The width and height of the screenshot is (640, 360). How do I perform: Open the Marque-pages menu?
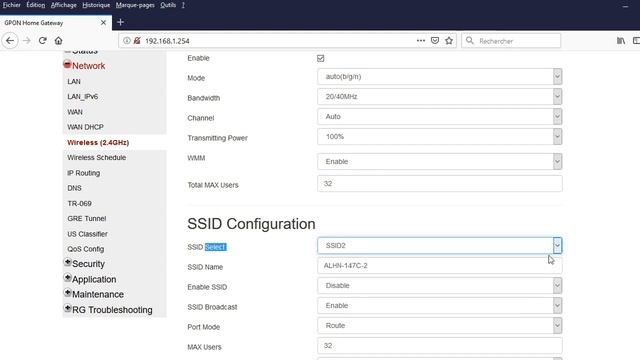point(135,5)
